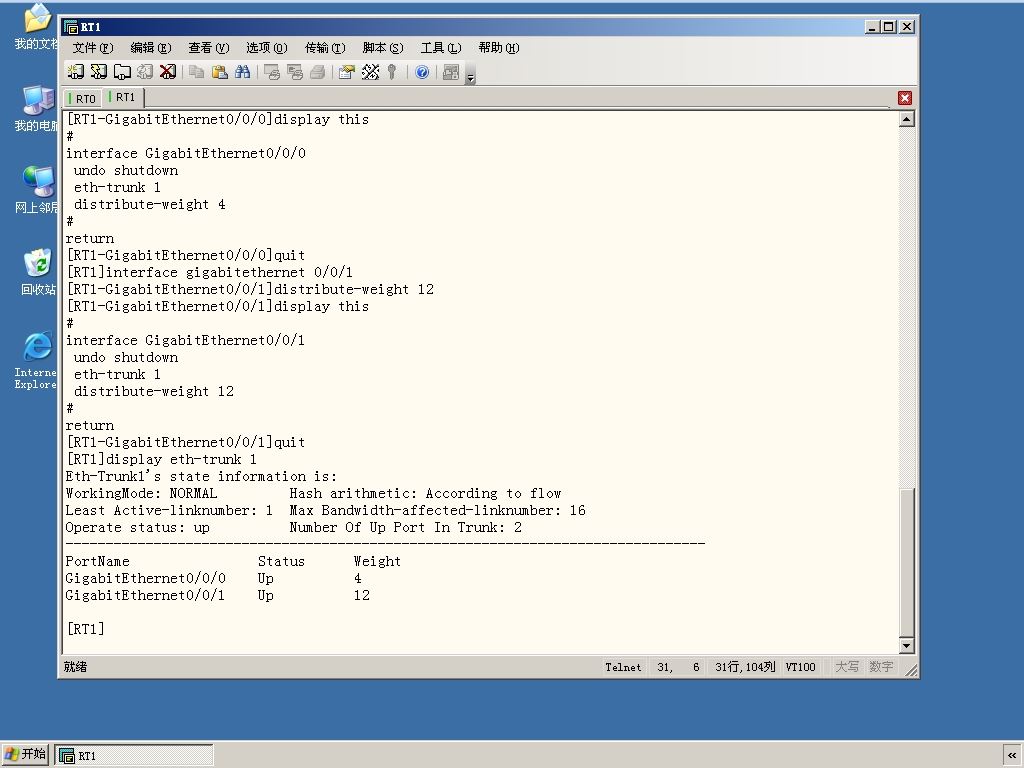
Task: Open the 查看(V) menu
Action: coord(209,48)
